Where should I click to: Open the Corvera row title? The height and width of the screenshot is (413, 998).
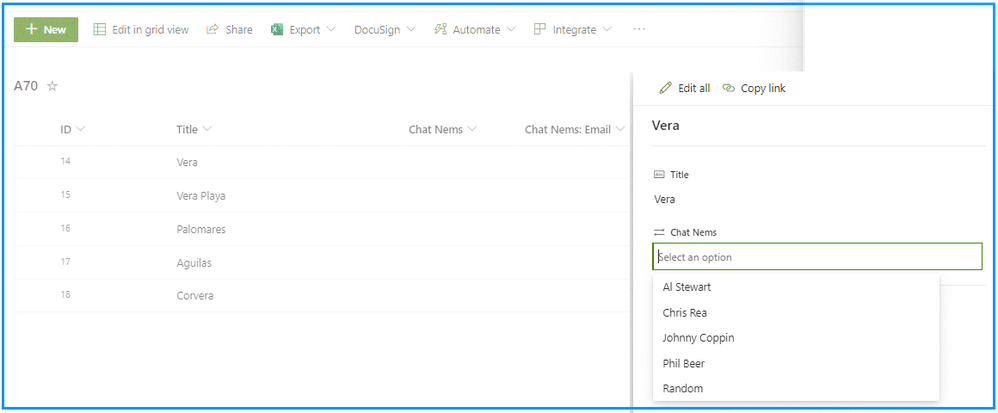(195, 296)
